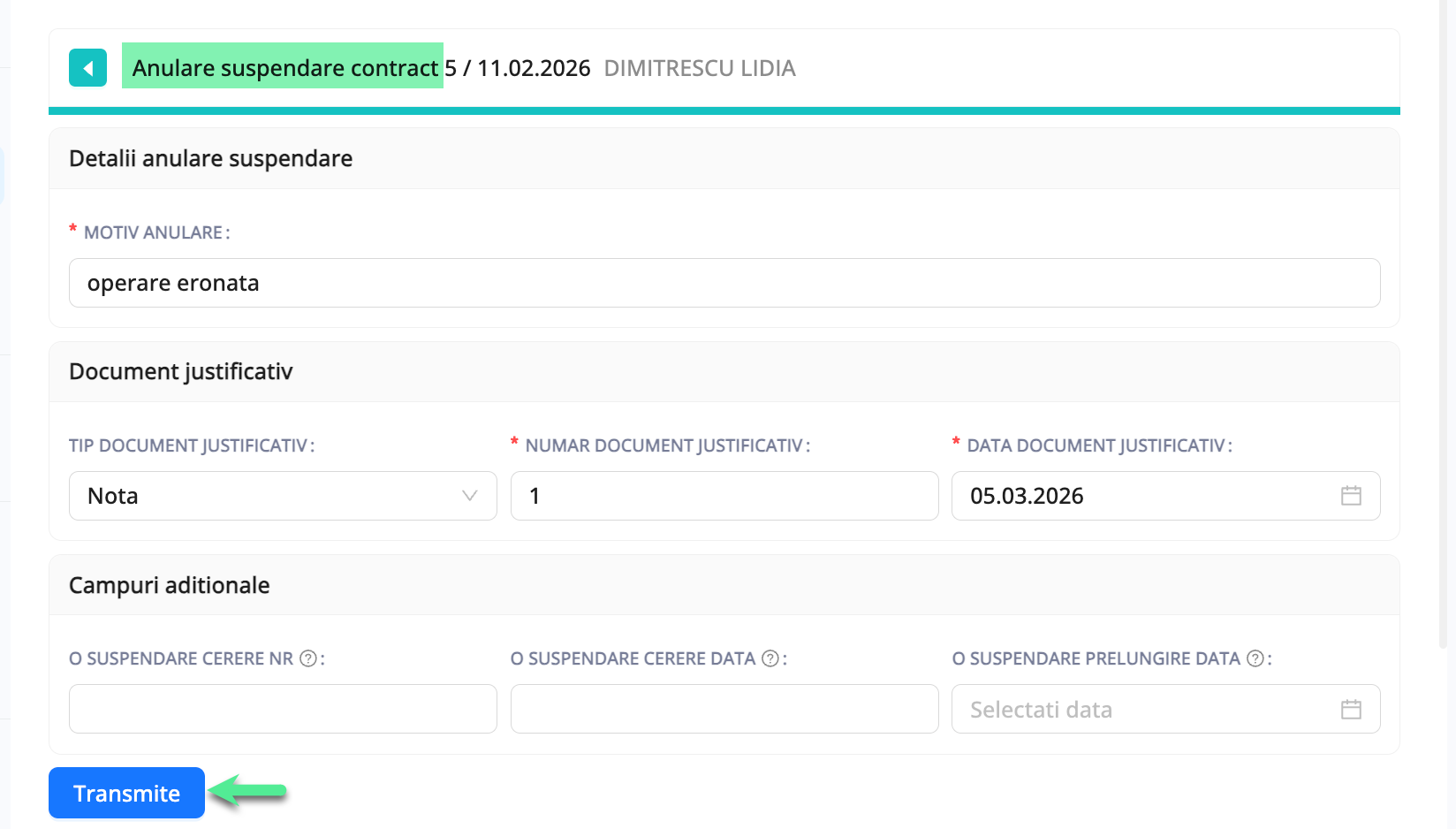
Task: Click the date value 05.03.2026
Action: 1026,496
